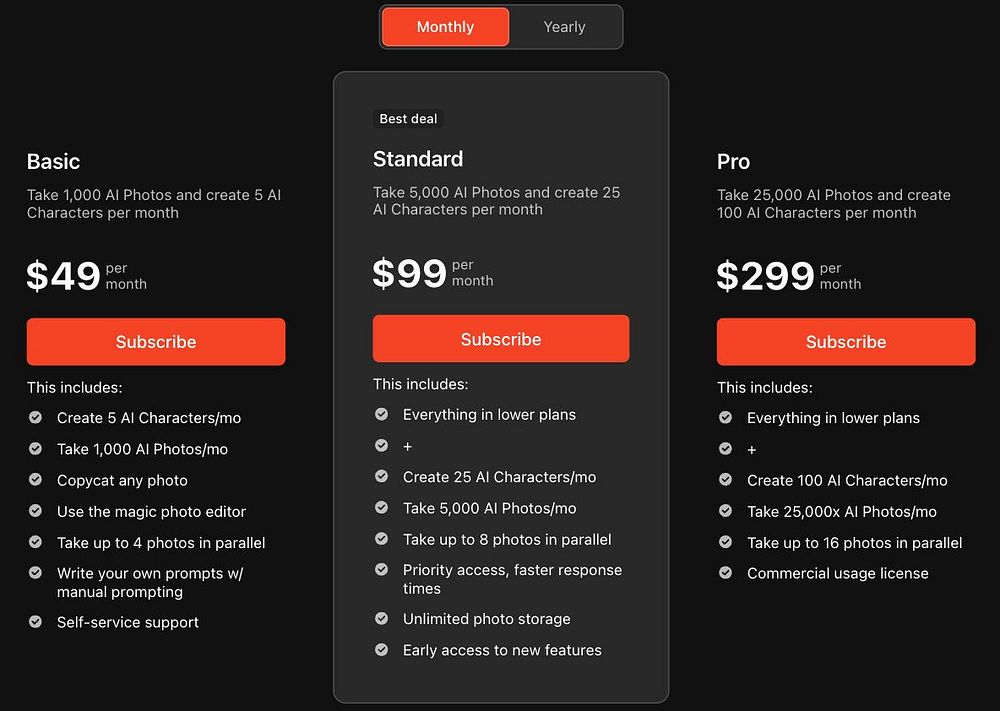The image size is (1000, 711).
Task: Subscribe to the Basic $49 plan
Action: (156, 342)
